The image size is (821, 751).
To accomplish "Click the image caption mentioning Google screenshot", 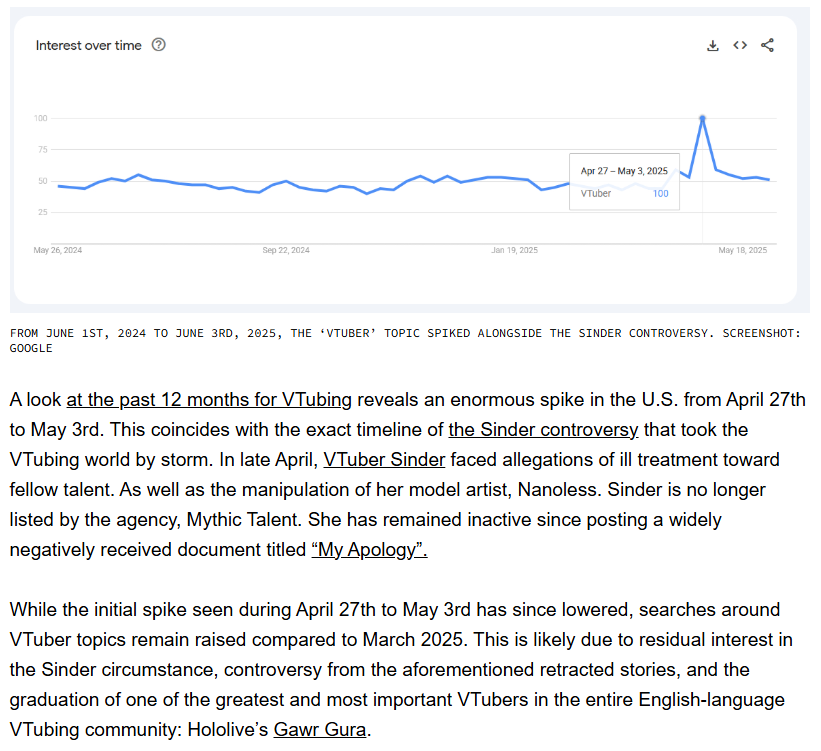I will (x=405, y=340).
